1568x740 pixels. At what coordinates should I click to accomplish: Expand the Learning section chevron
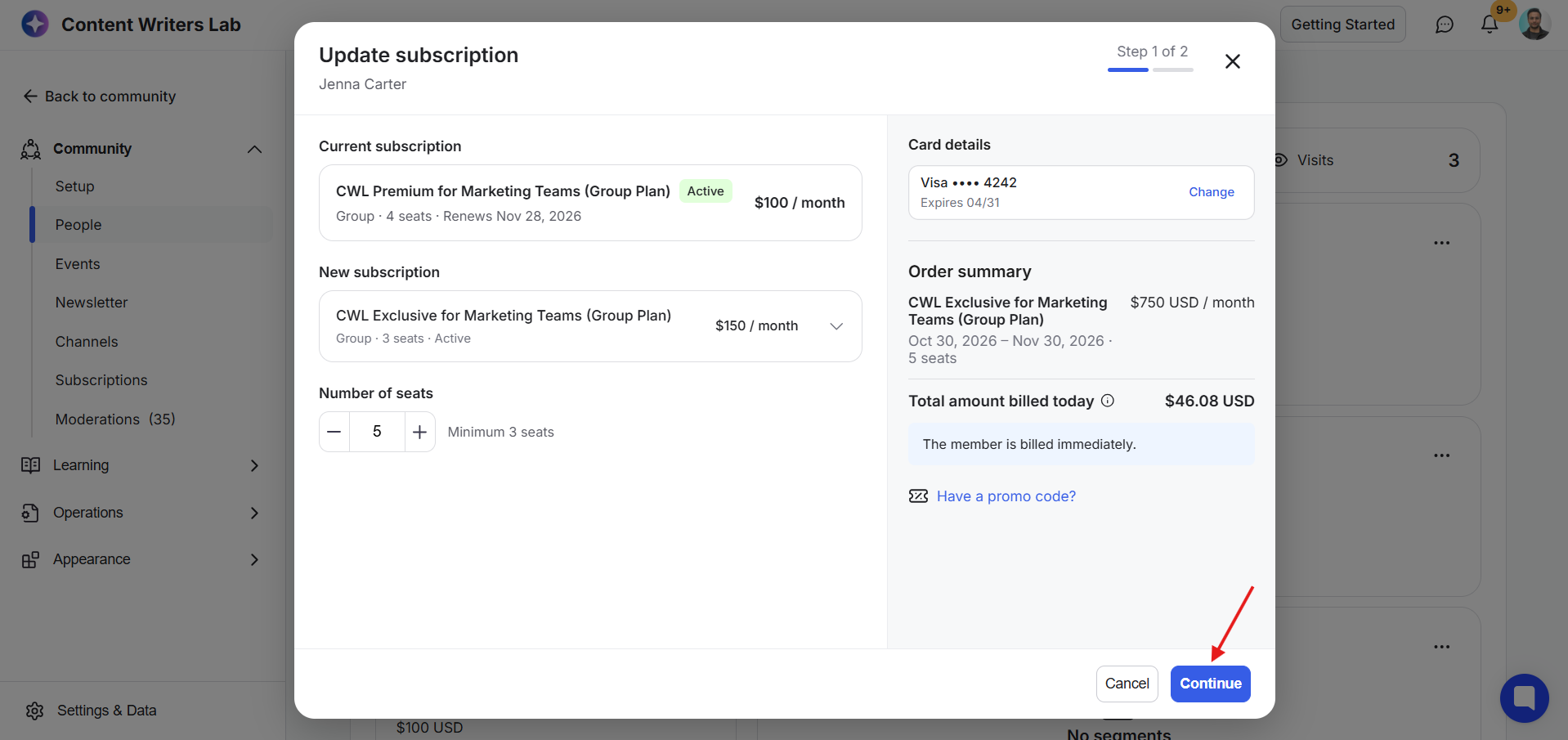pos(254,465)
